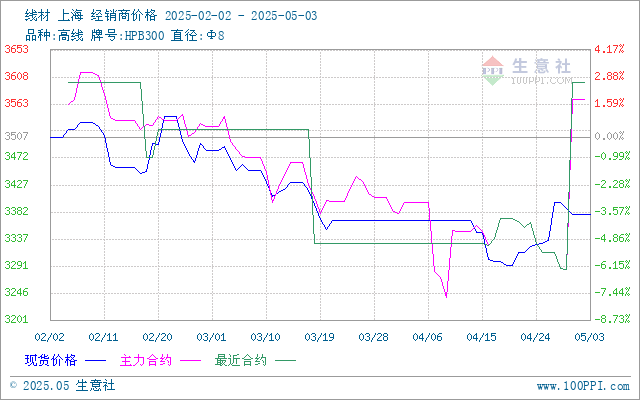
Task: Click the green 最近合约 legend line swatch
Action: click(285, 361)
